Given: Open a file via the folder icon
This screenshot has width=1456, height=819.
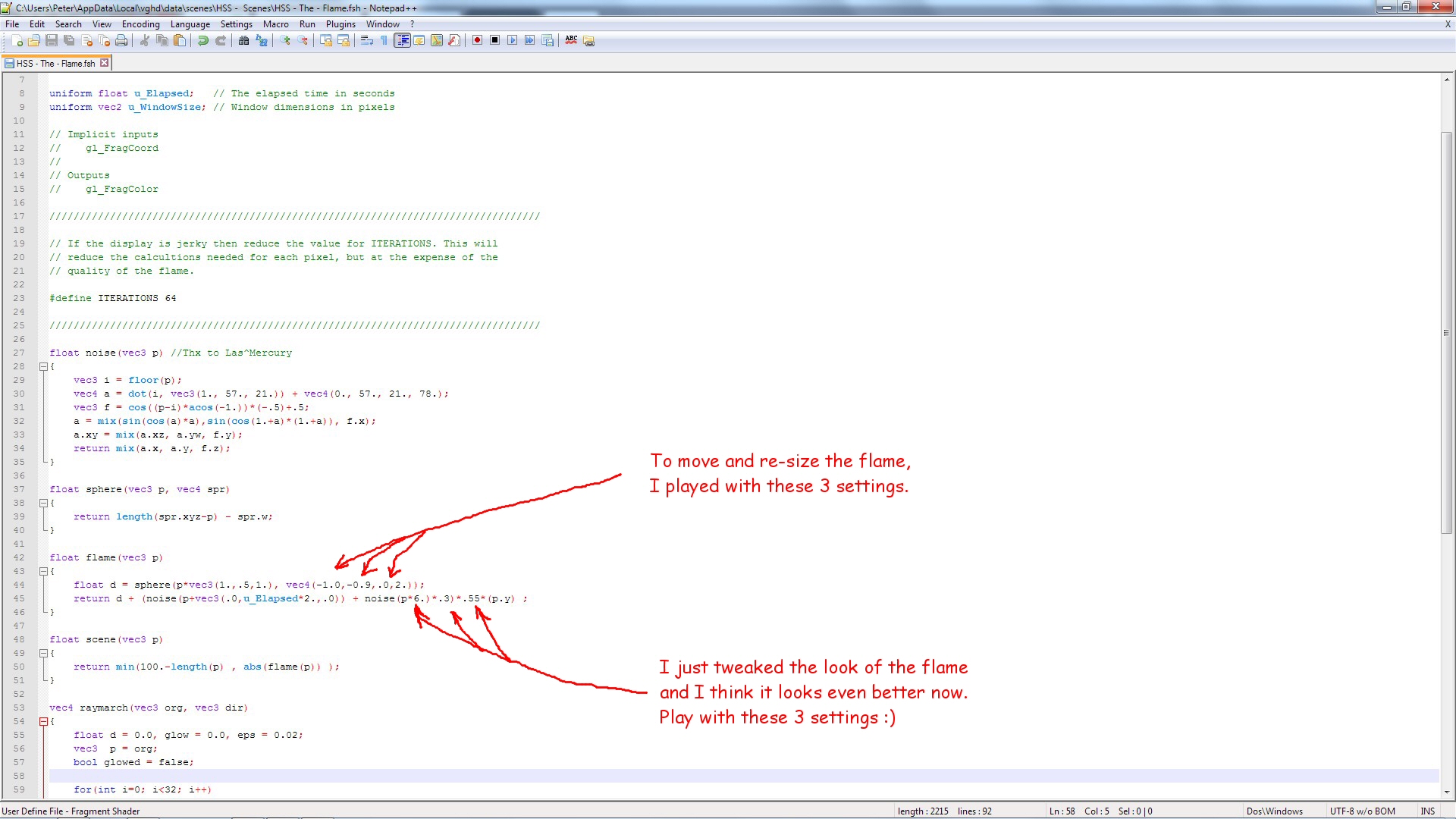Looking at the screenshot, I should point(34,41).
